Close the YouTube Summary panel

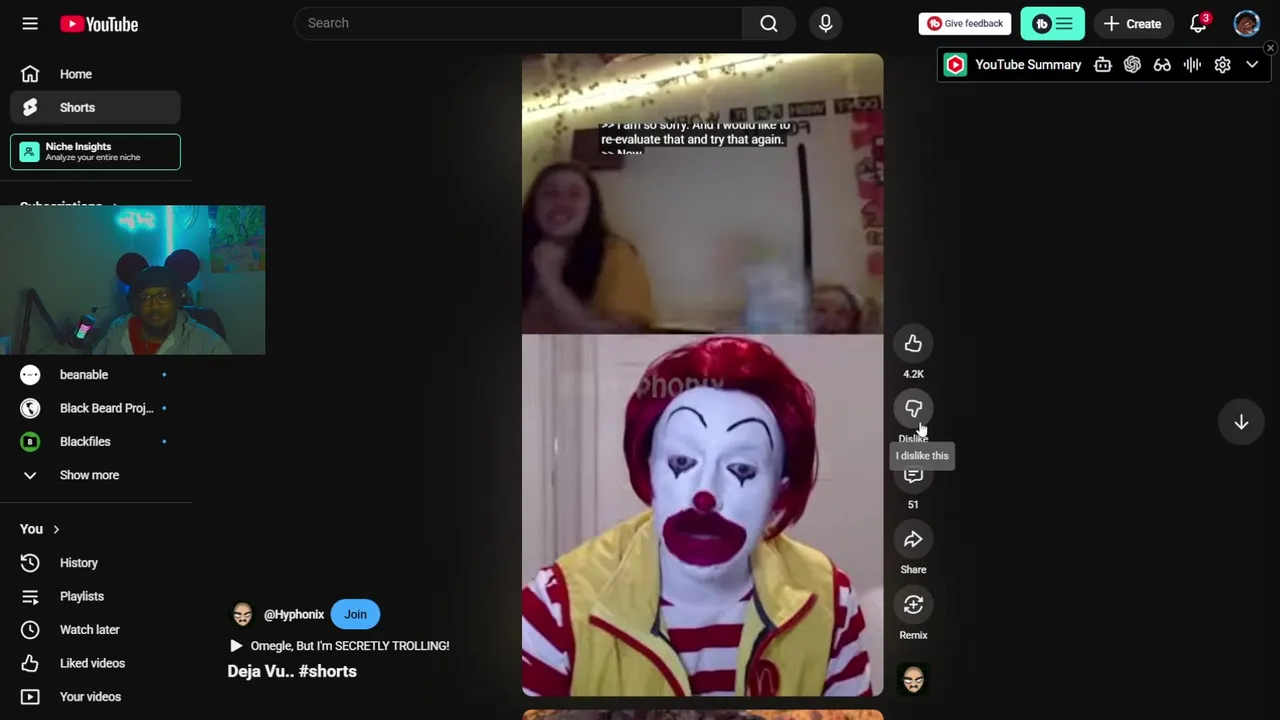1270,48
